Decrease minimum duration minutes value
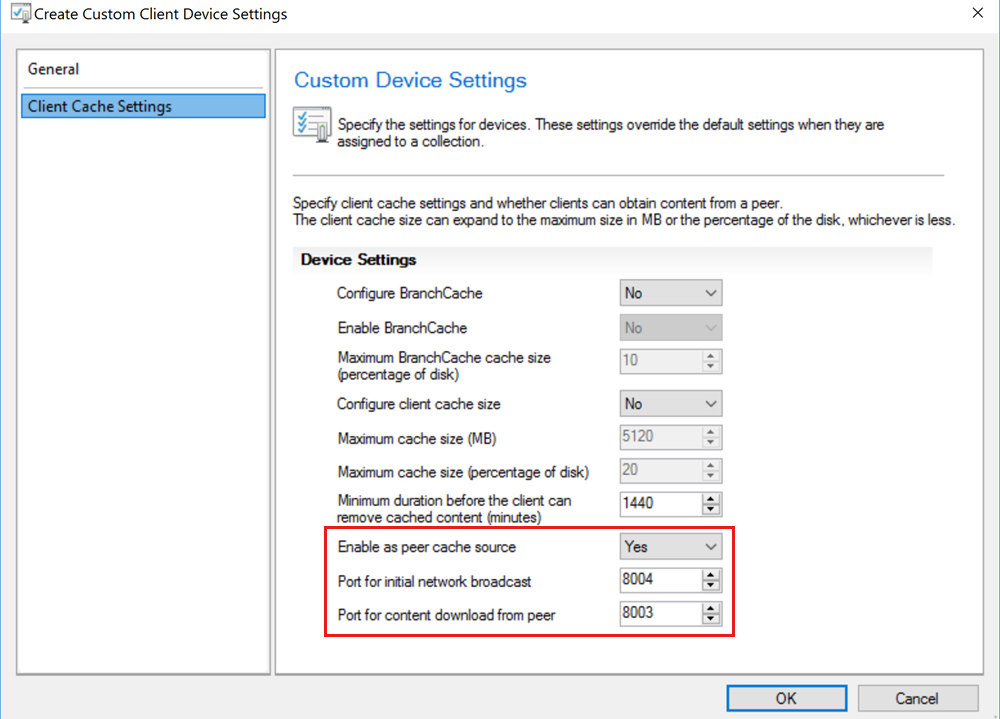 point(710,509)
